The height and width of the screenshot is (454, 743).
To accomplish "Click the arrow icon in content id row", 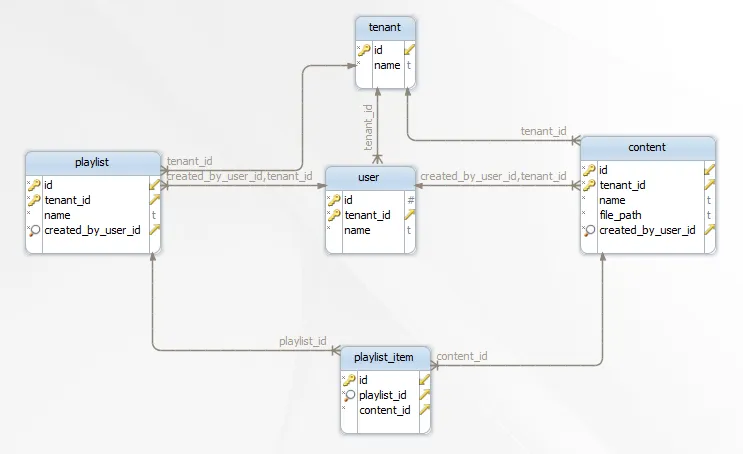I will click(709, 169).
